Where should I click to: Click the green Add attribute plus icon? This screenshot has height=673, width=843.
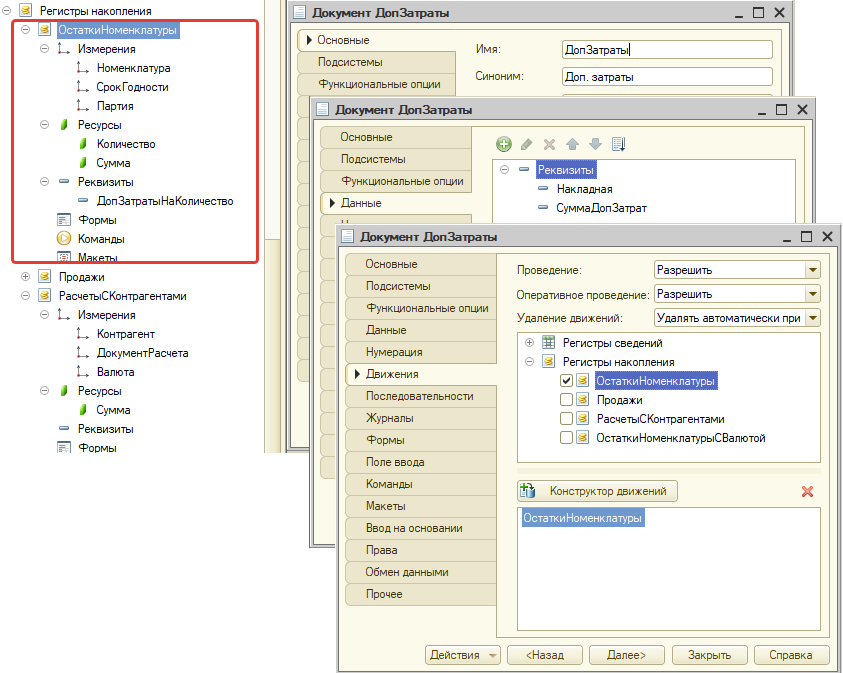504,144
